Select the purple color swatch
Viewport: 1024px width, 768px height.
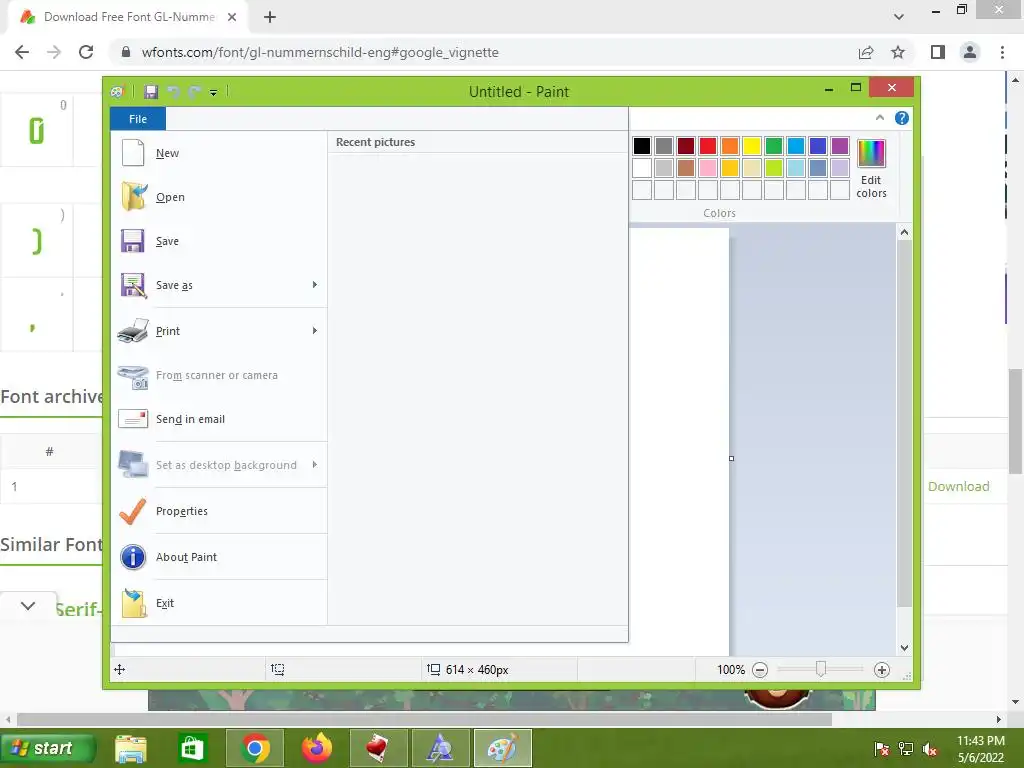coord(839,146)
